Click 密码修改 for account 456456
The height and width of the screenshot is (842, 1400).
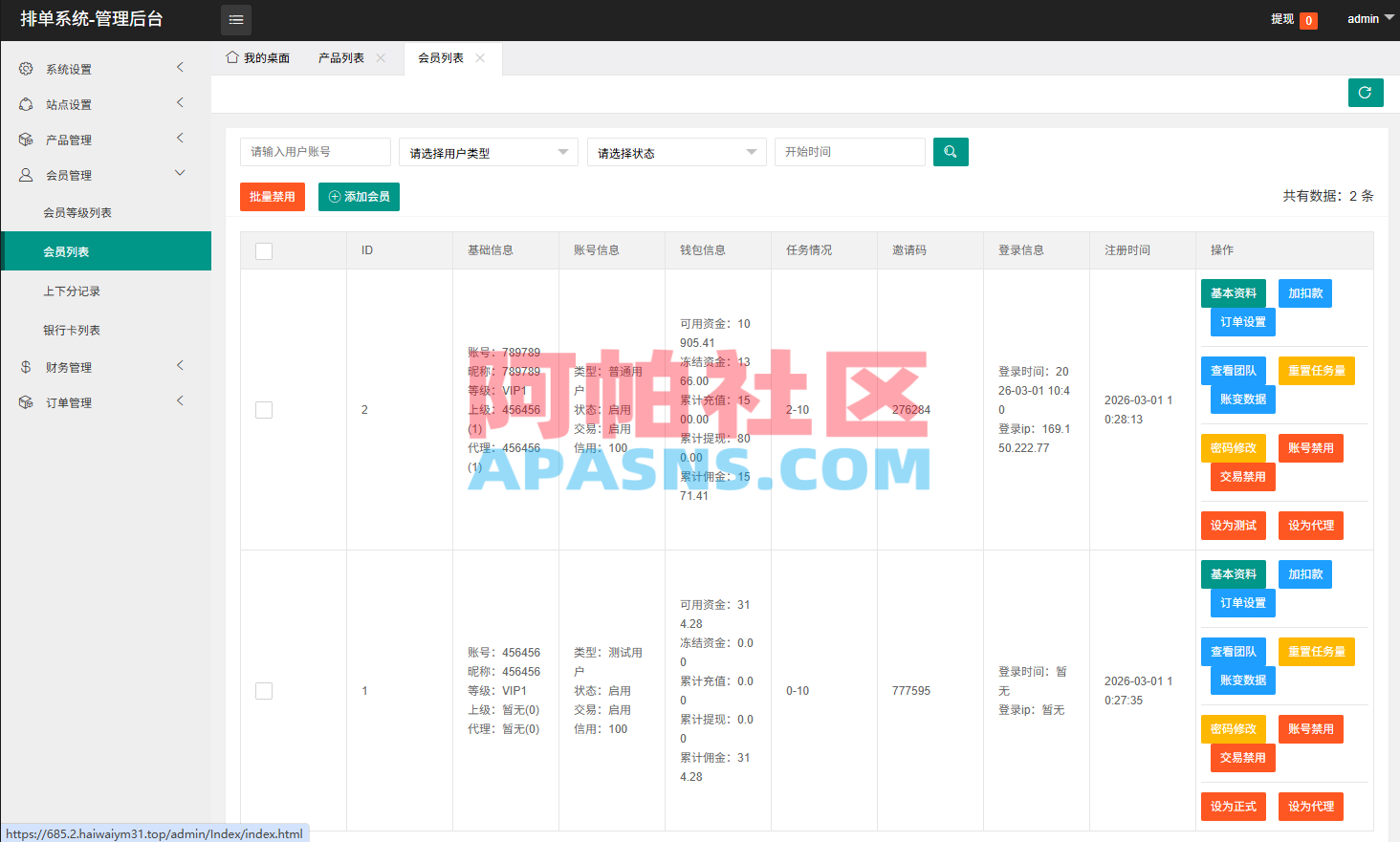pyautogui.click(x=1234, y=729)
